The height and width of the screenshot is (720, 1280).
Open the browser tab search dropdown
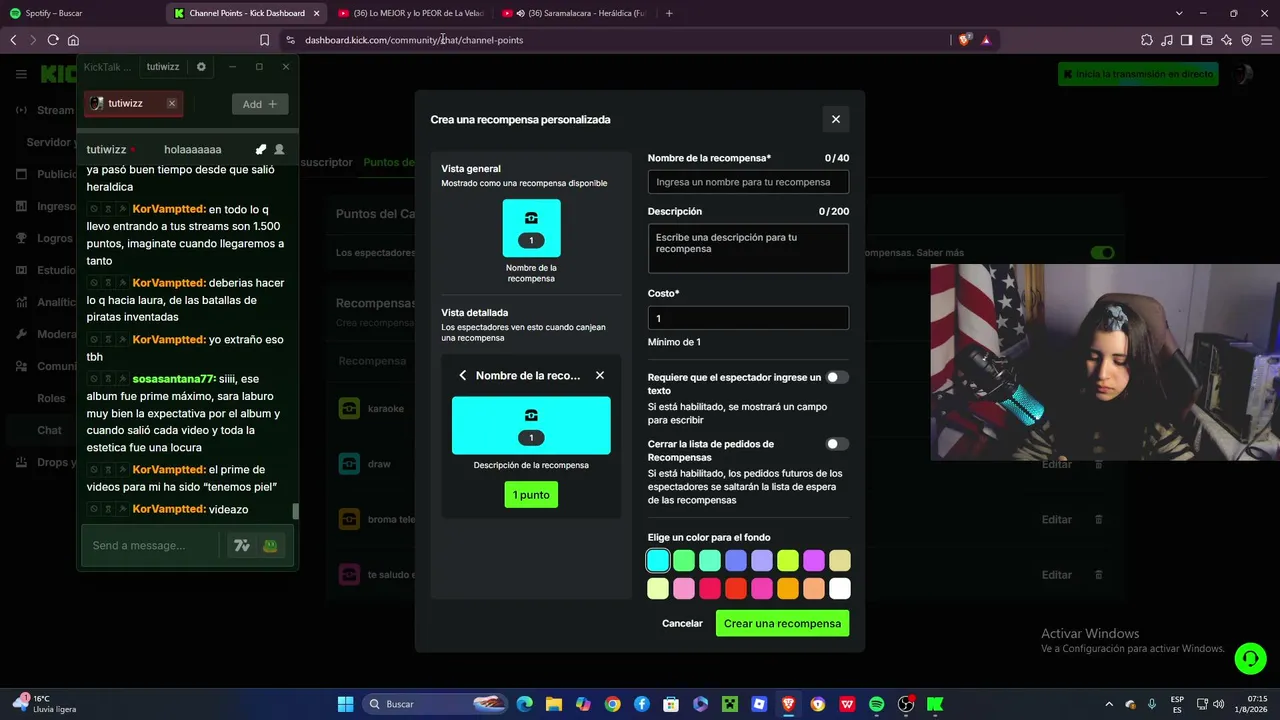click(x=1179, y=13)
